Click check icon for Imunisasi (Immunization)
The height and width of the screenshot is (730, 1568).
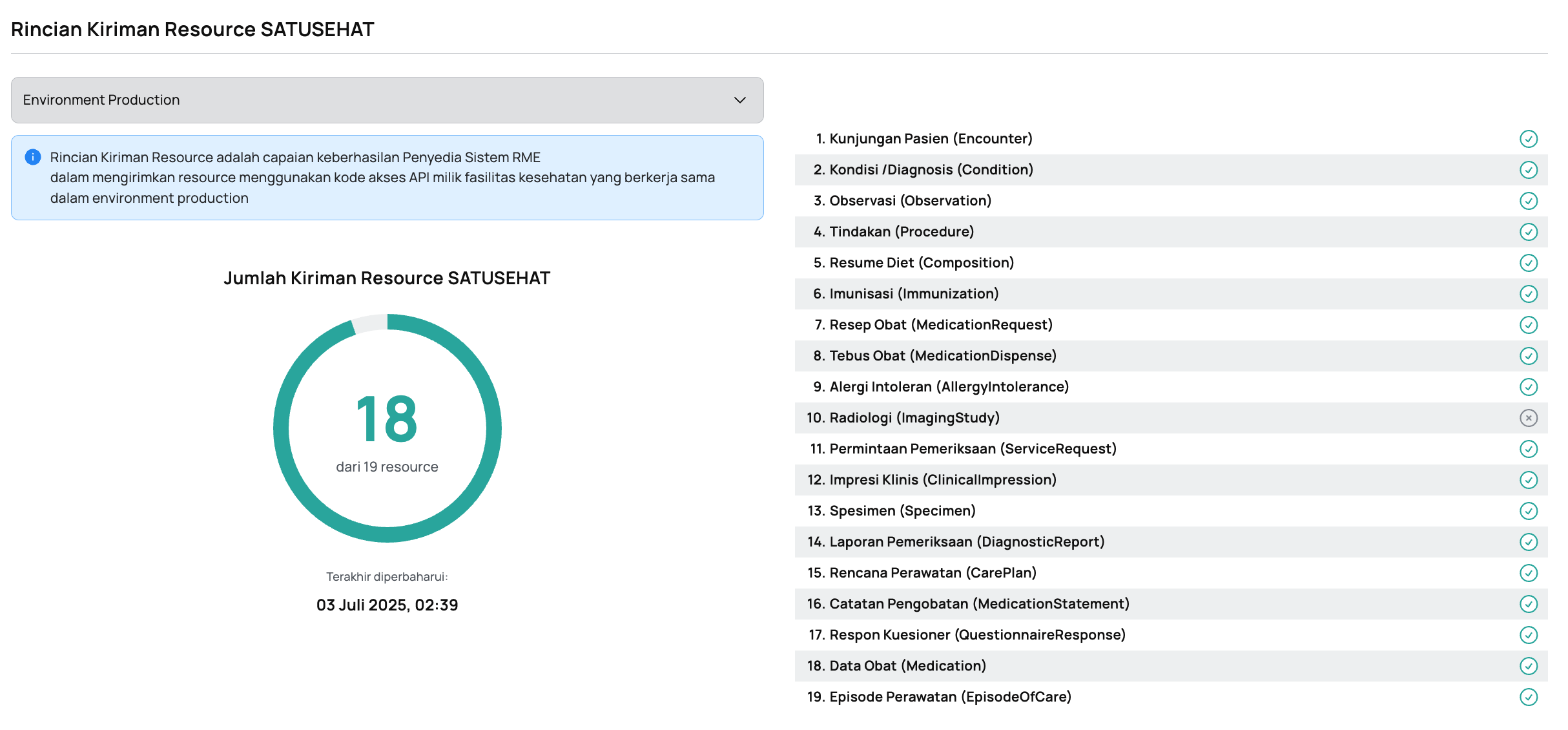[x=1528, y=294]
